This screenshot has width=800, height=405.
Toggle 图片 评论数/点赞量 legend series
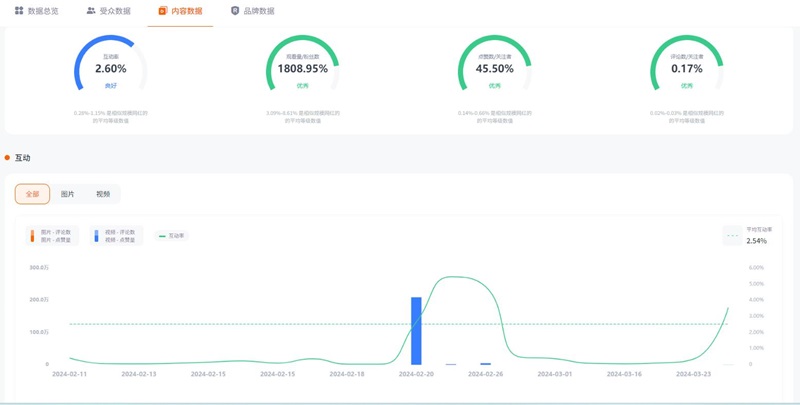point(54,236)
